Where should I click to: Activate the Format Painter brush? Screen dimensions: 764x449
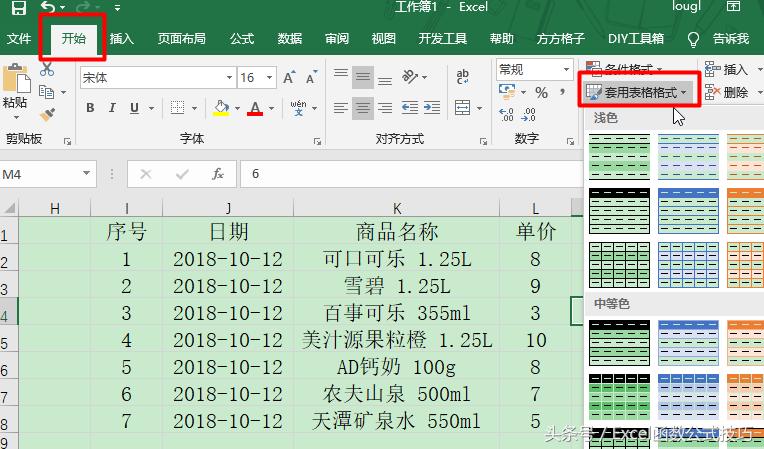tap(47, 114)
